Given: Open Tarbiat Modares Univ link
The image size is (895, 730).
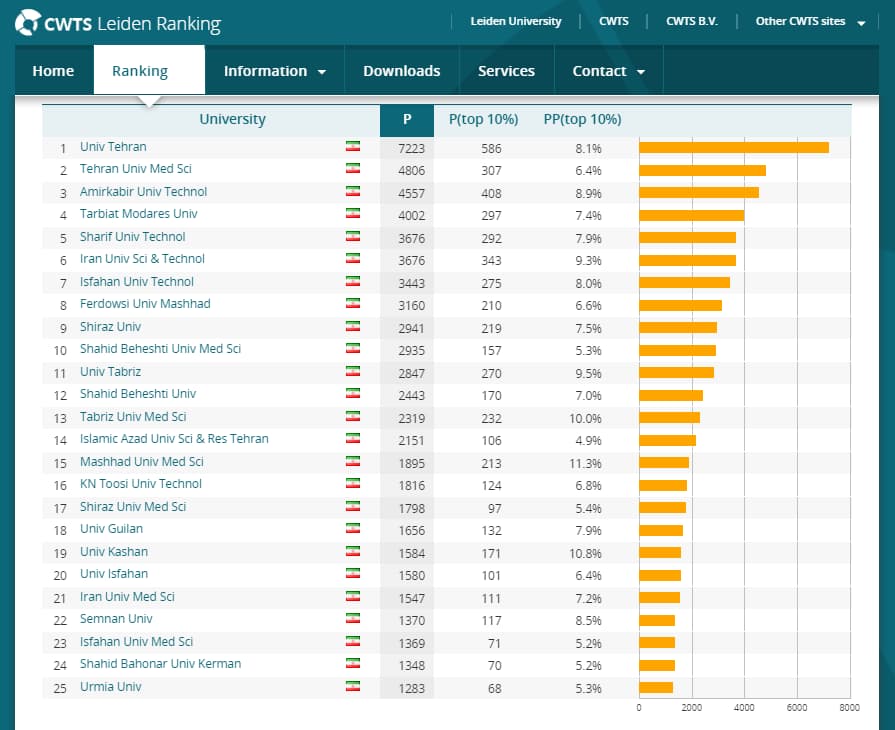Looking at the screenshot, I should (139, 213).
